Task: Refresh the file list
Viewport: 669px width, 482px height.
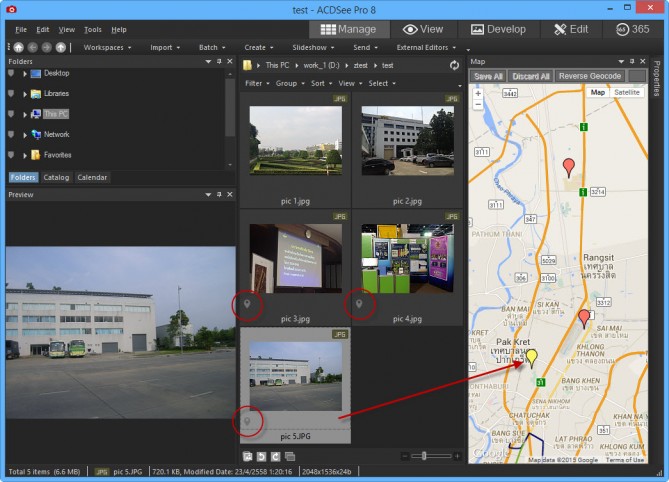Action: (454, 65)
